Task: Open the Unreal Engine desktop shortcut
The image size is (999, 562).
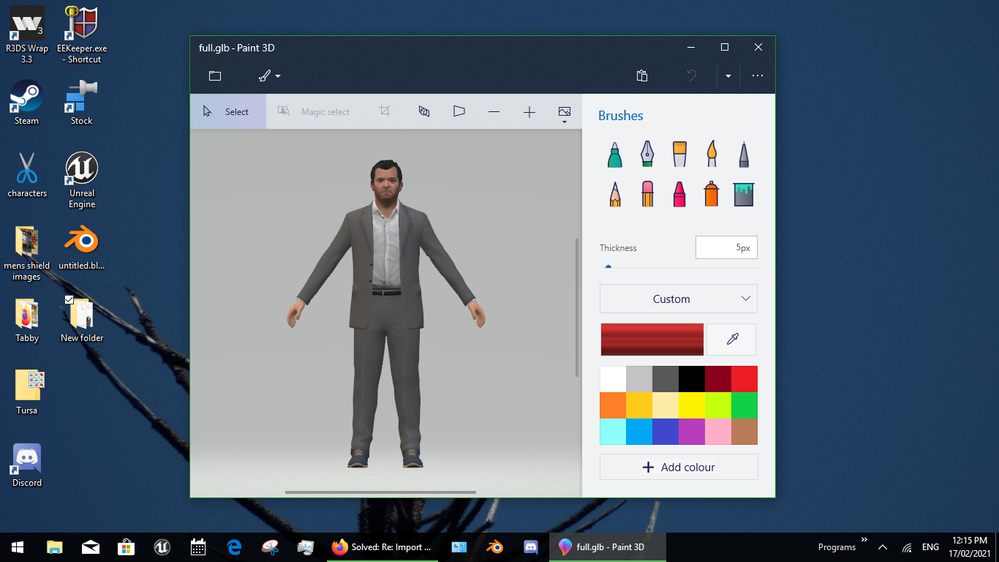Action: click(x=82, y=180)
